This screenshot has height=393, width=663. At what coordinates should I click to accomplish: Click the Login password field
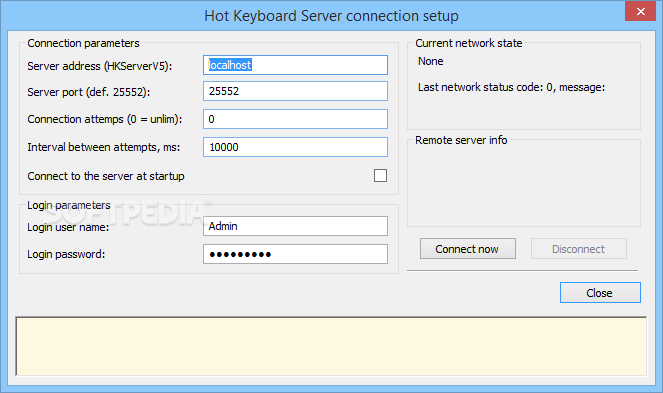click(x=295, y=254)
